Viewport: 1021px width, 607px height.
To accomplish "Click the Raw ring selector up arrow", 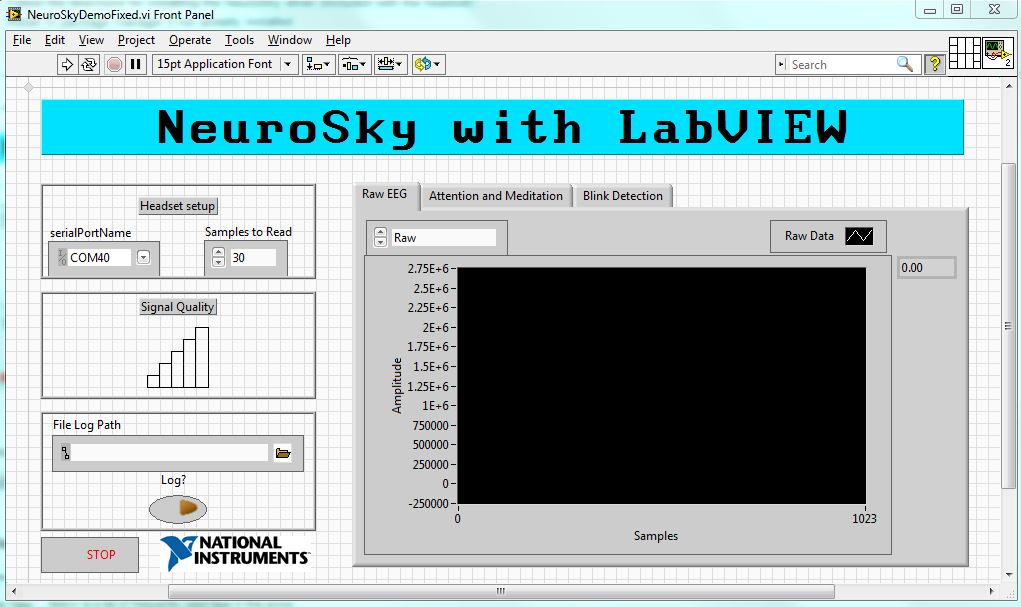I will tap(380, 233).
